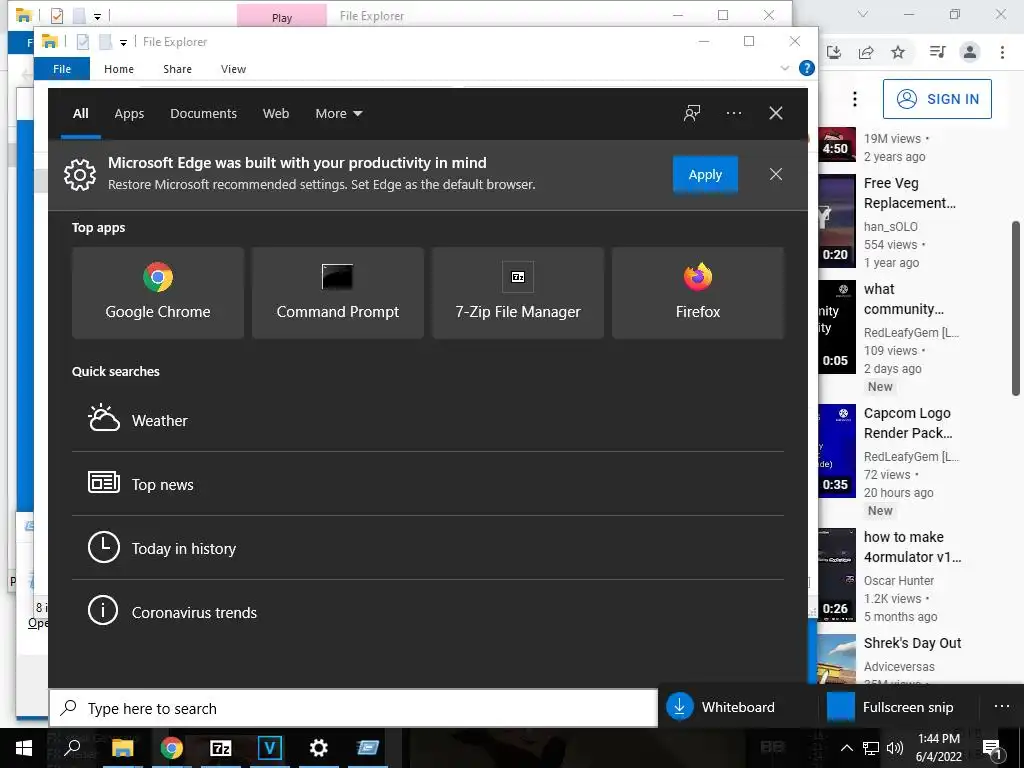Open YouTube settings three-dot menu beside SIGN IN
The width and height of the screenshot is (1024, 768).
pos(854,99)
